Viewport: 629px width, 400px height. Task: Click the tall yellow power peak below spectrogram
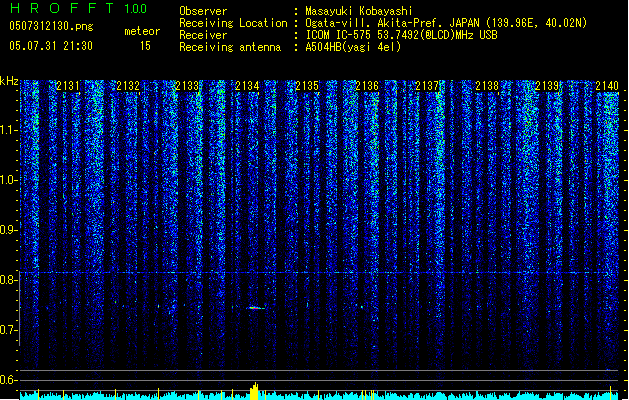point(254,391)
